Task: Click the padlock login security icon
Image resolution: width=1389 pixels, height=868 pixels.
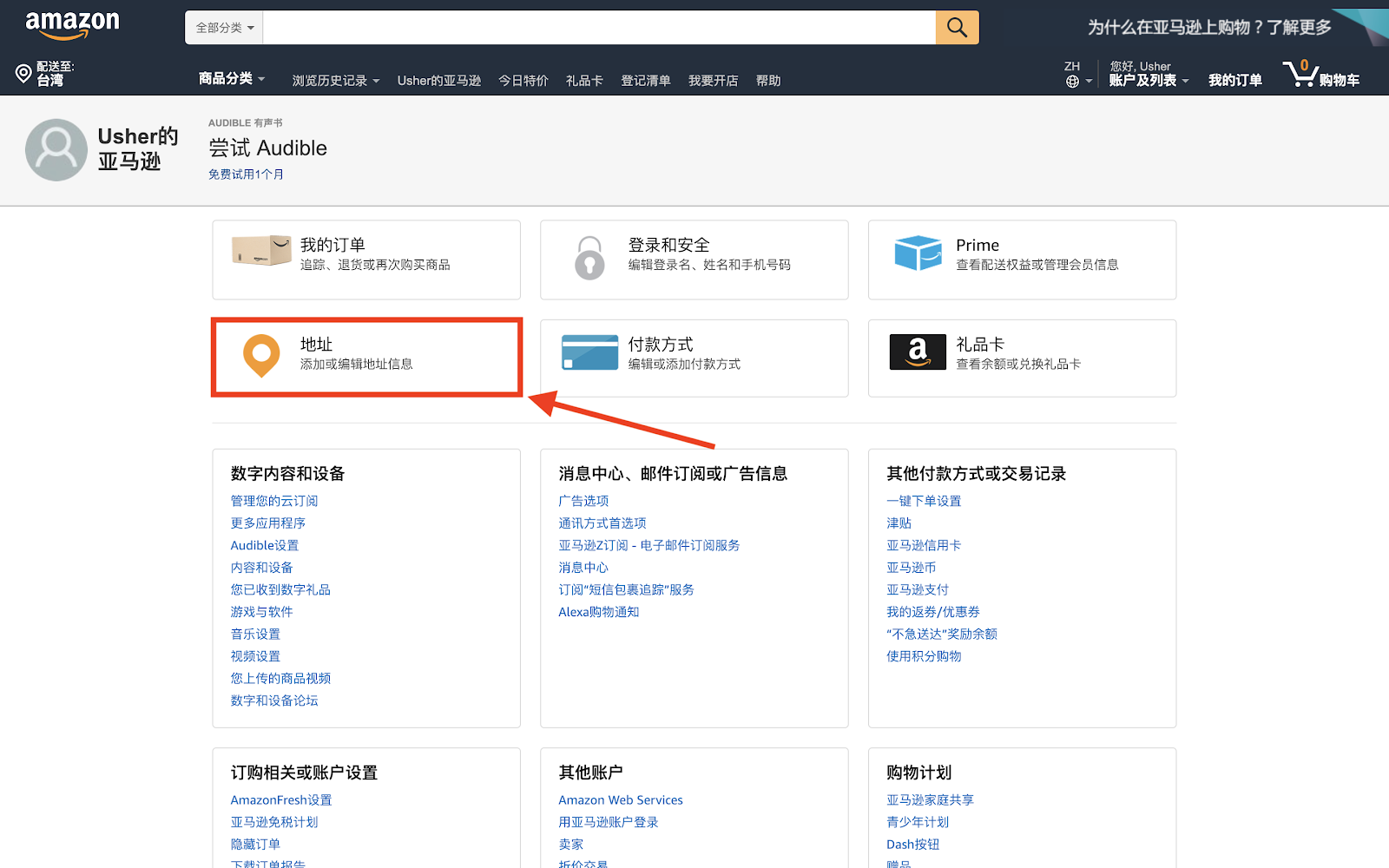Action: [x=589, y=258]
